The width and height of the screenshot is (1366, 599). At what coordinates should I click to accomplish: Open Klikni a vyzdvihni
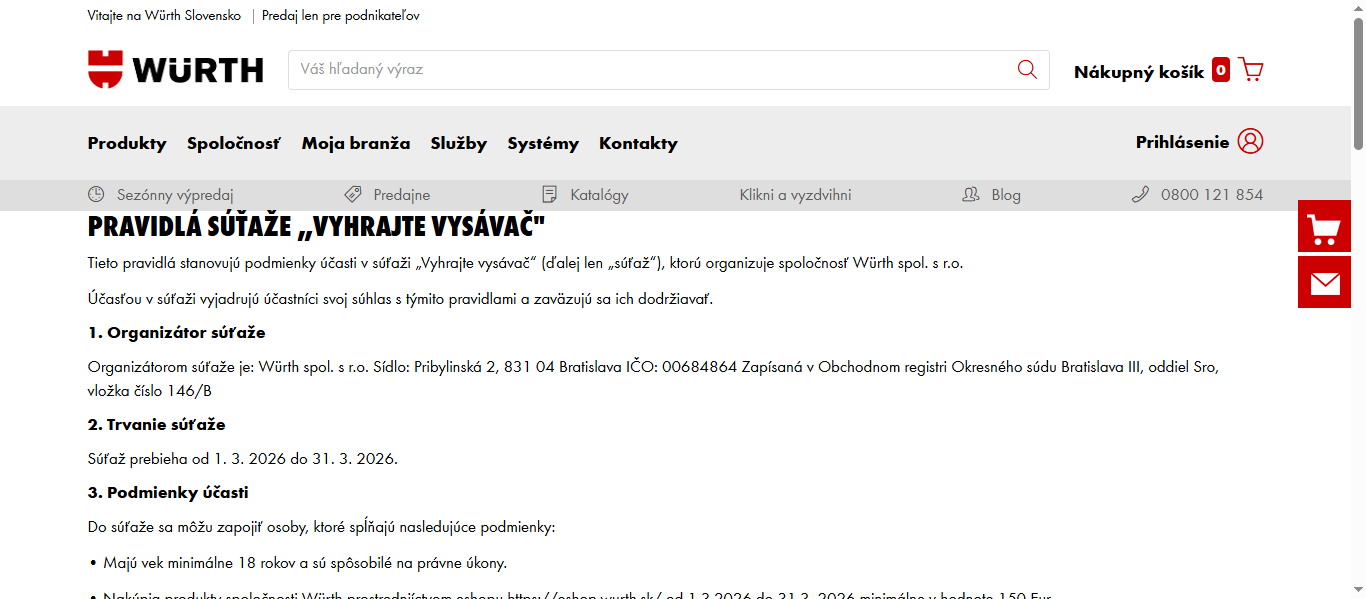795,194
